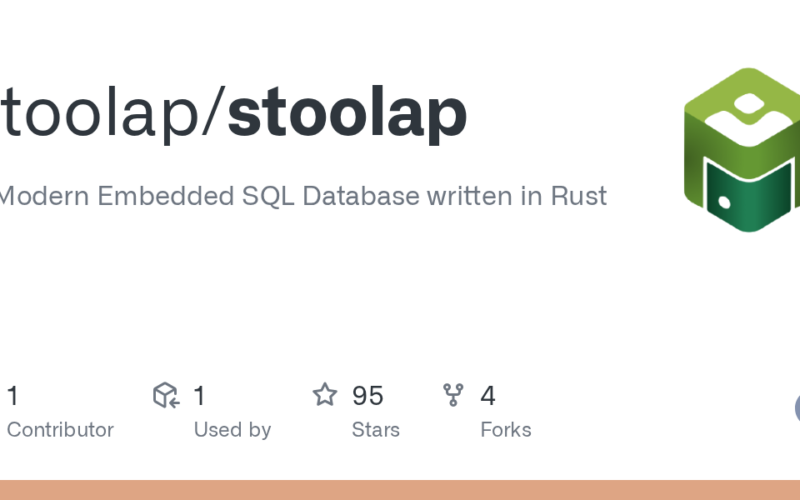The image size is (800, 500).
Task: Click the Used by count number 1
Action: (x=199, y=396)
